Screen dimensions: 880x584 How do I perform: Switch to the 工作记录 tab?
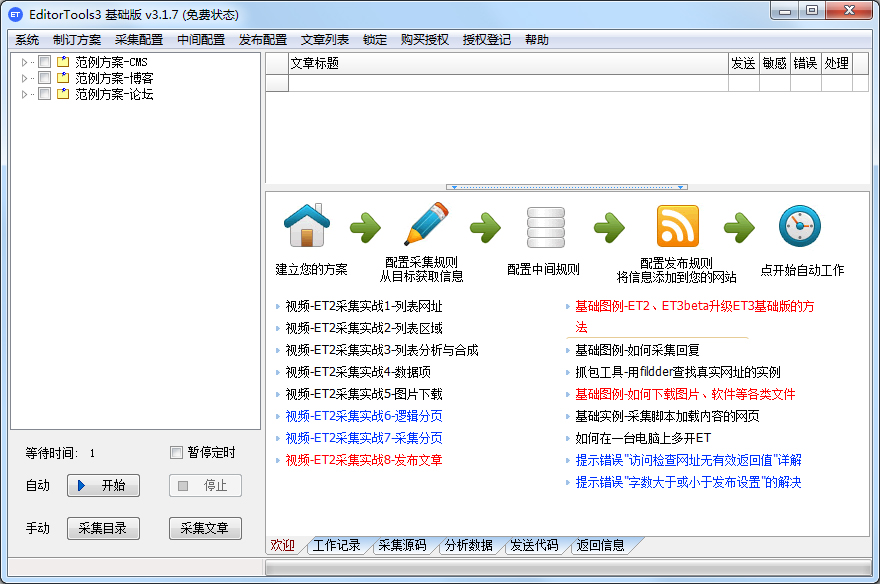point(337,545)
